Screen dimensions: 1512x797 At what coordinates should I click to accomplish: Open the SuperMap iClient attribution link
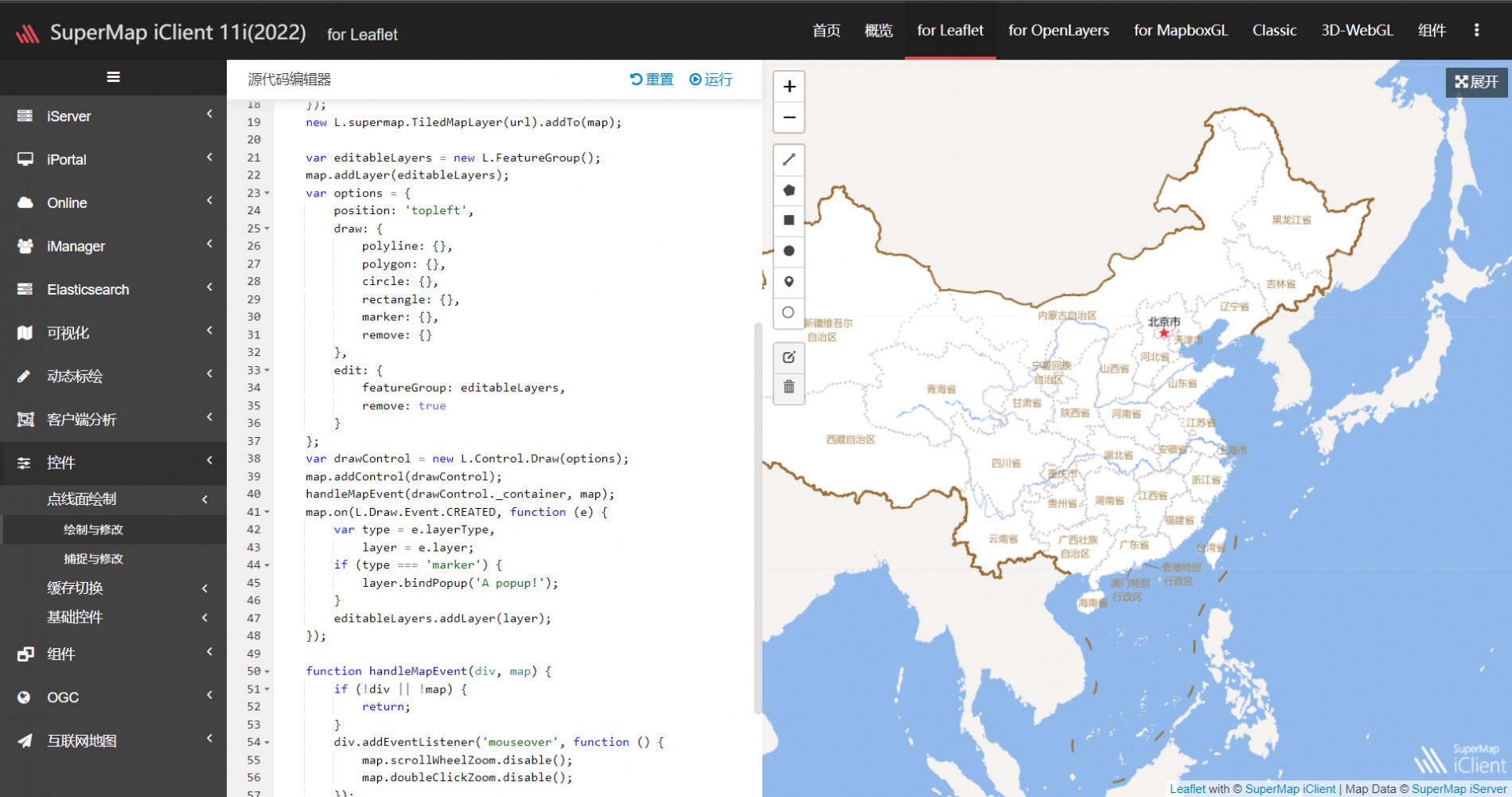(x=1290, y=789)
